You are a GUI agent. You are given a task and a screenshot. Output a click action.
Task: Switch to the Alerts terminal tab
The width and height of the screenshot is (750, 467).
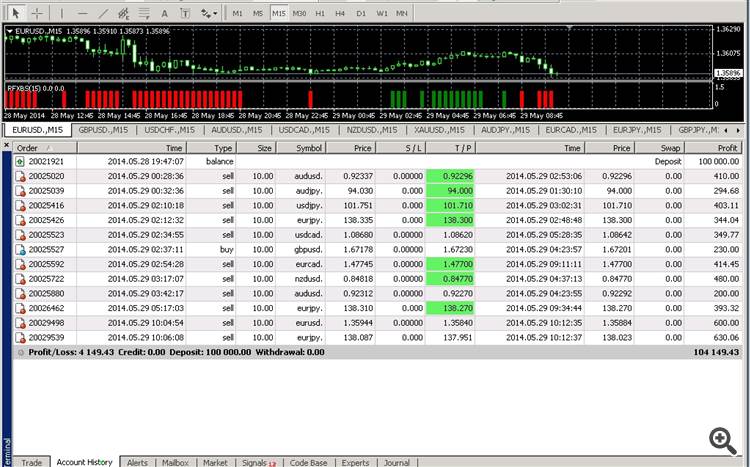(x=137, y=462)
